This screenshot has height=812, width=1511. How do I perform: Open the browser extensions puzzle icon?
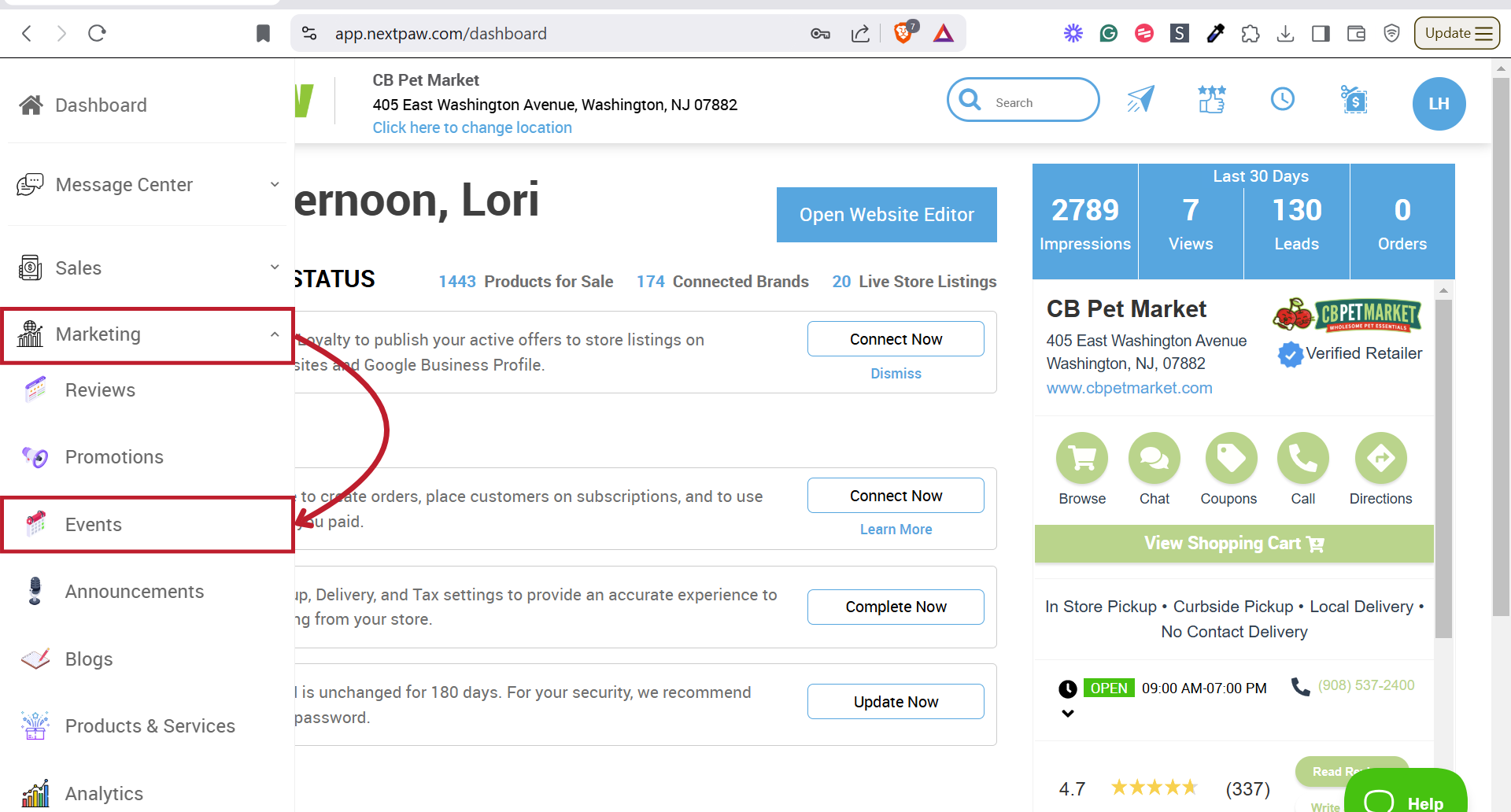point(1250,33)
